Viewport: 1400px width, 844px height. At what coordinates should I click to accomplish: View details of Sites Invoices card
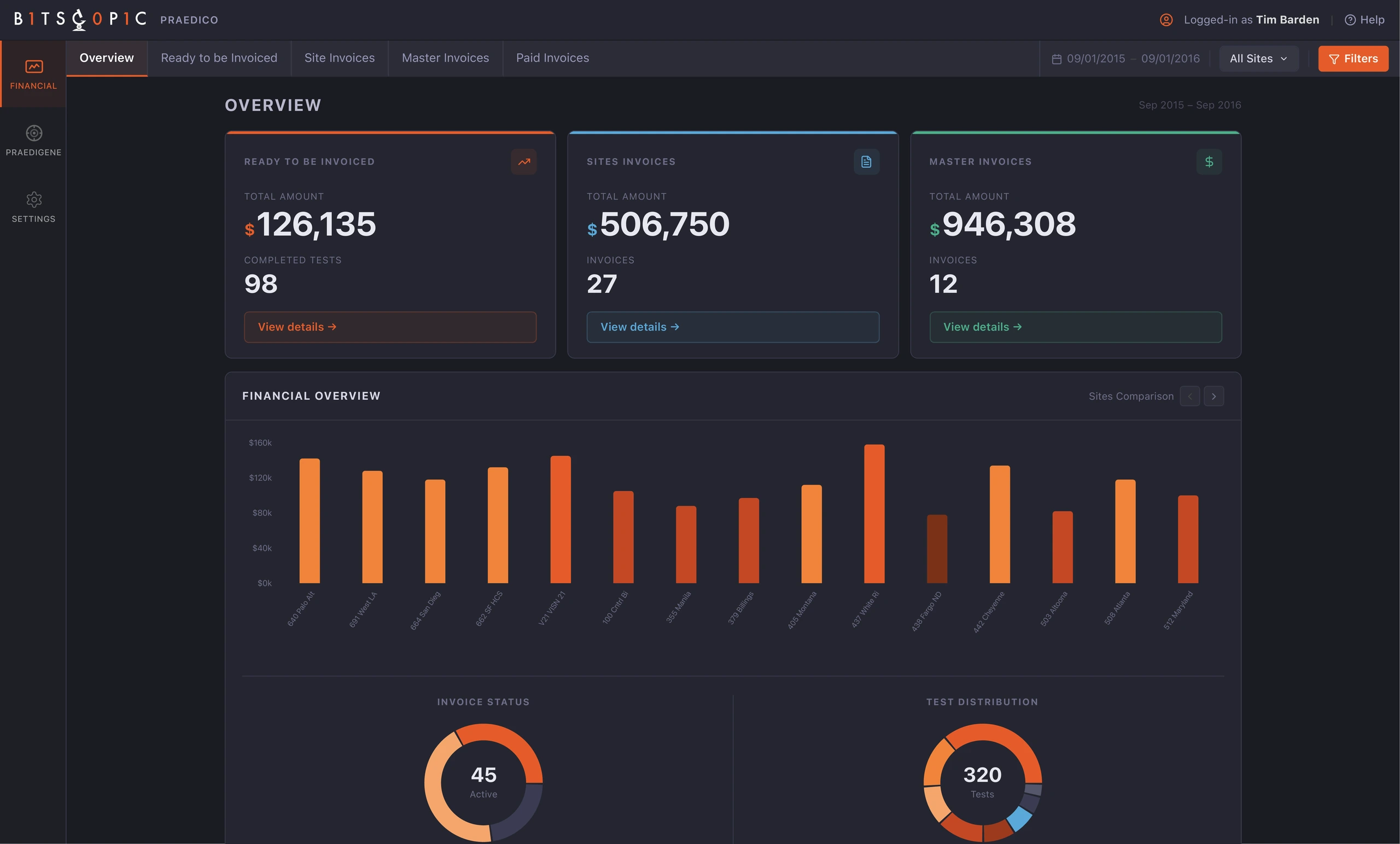click(x=732, y=327)
